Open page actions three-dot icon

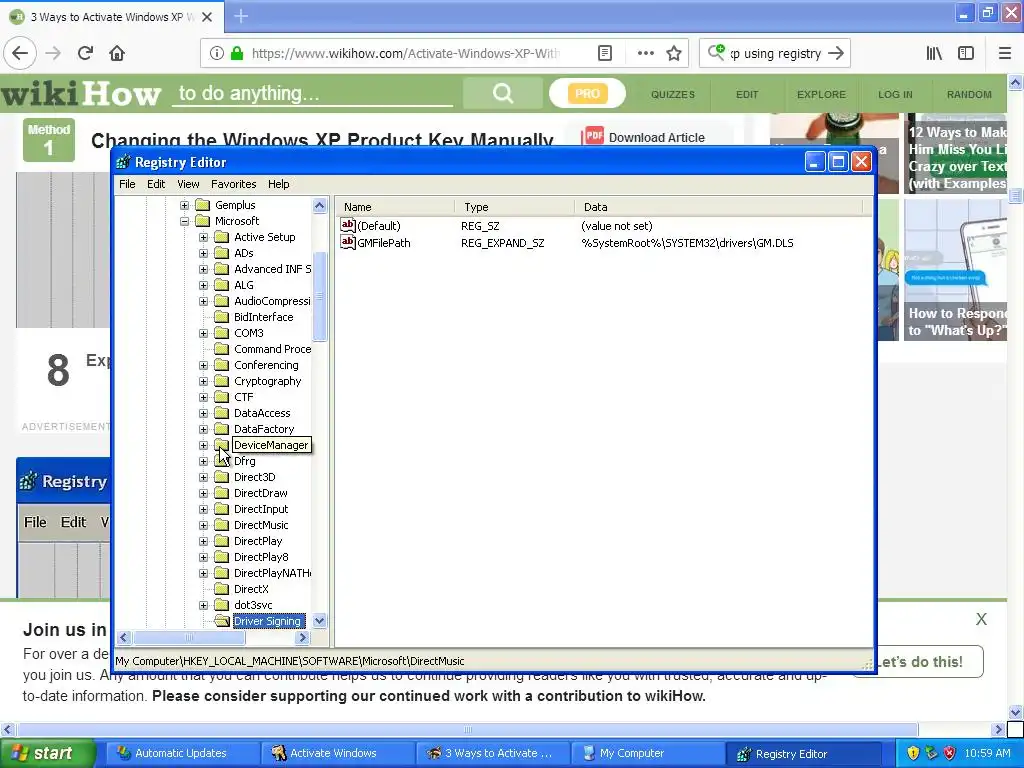click(x=645, y=53)
